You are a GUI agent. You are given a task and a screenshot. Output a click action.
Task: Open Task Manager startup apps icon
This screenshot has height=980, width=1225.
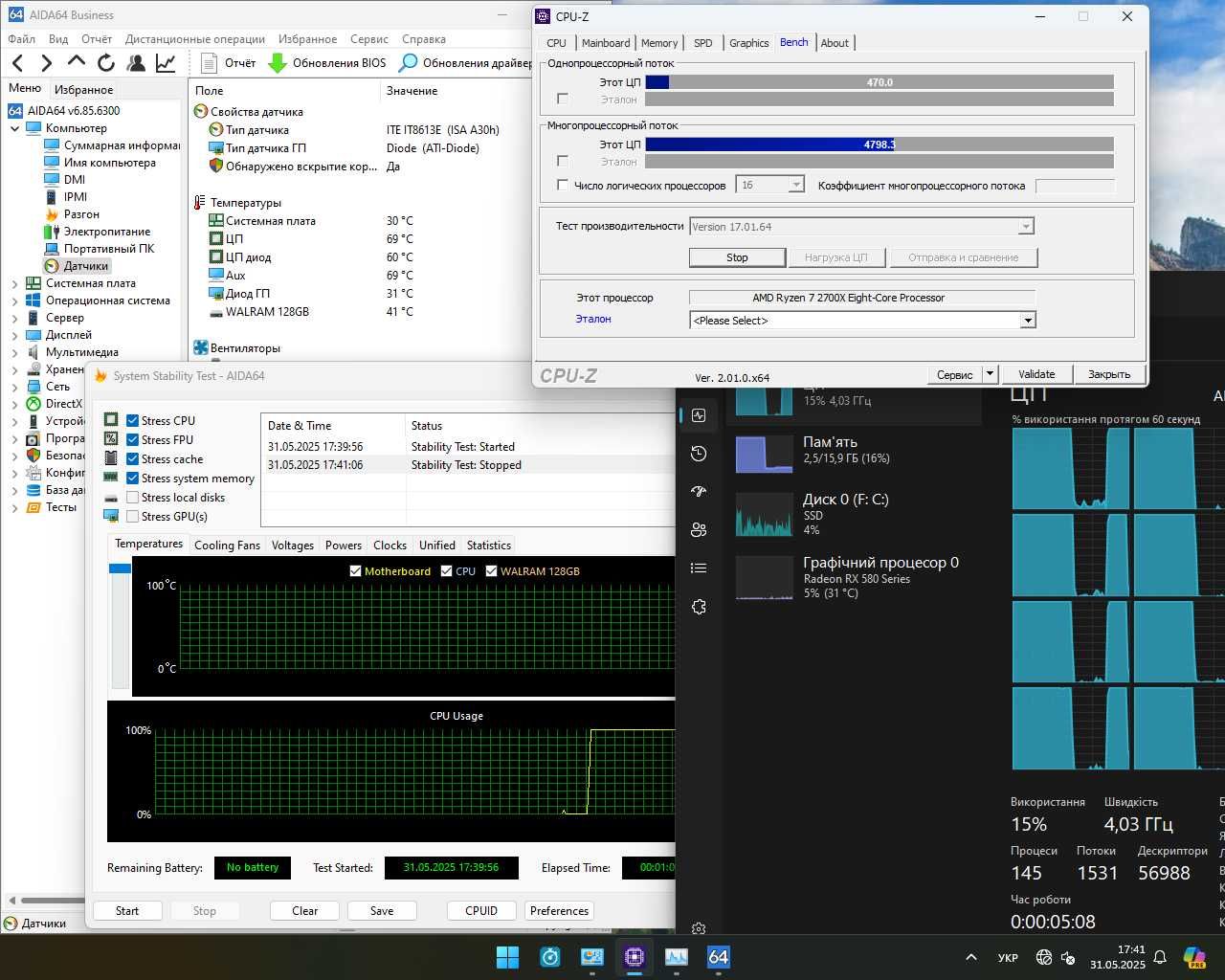699,492
